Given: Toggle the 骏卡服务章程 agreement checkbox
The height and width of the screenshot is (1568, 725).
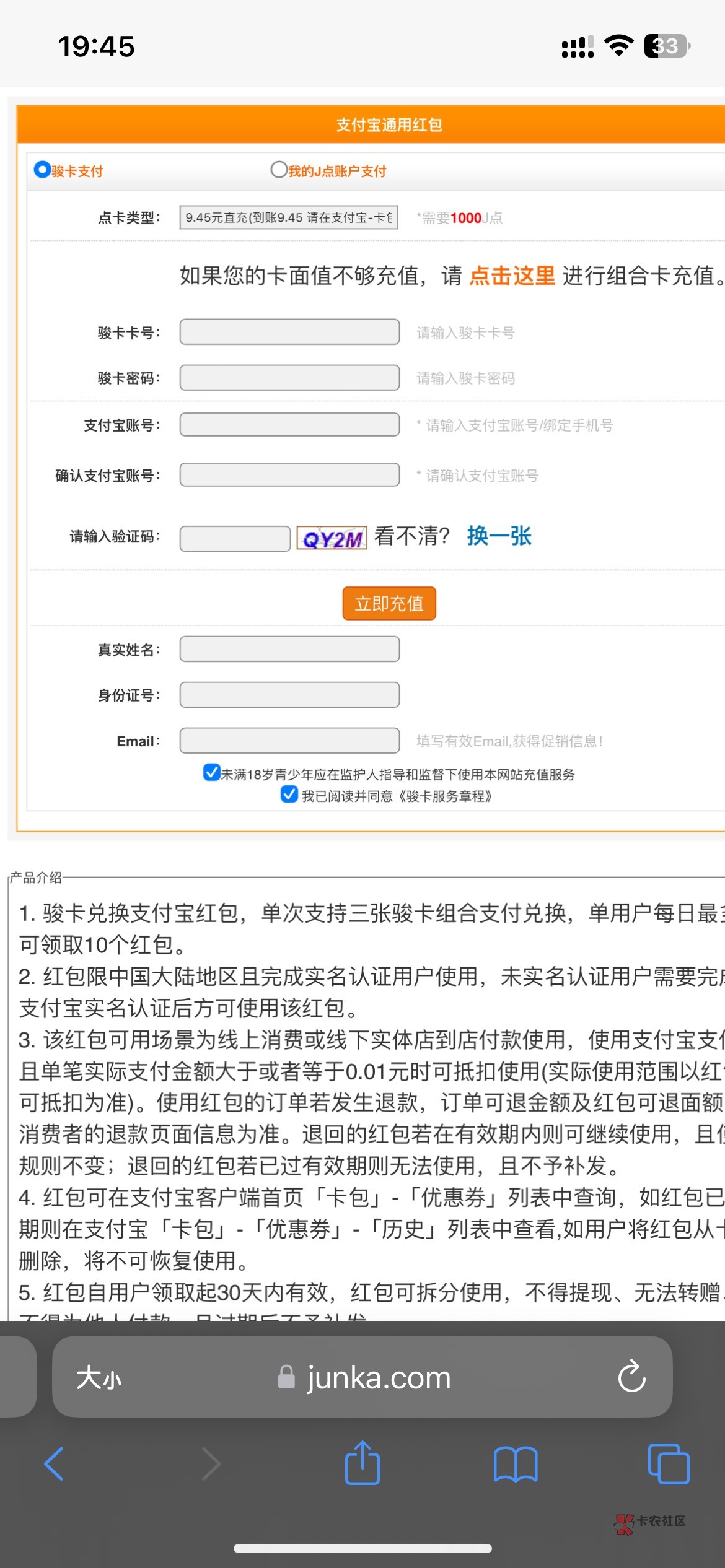Looking at the screenshot, I should 289,794.
